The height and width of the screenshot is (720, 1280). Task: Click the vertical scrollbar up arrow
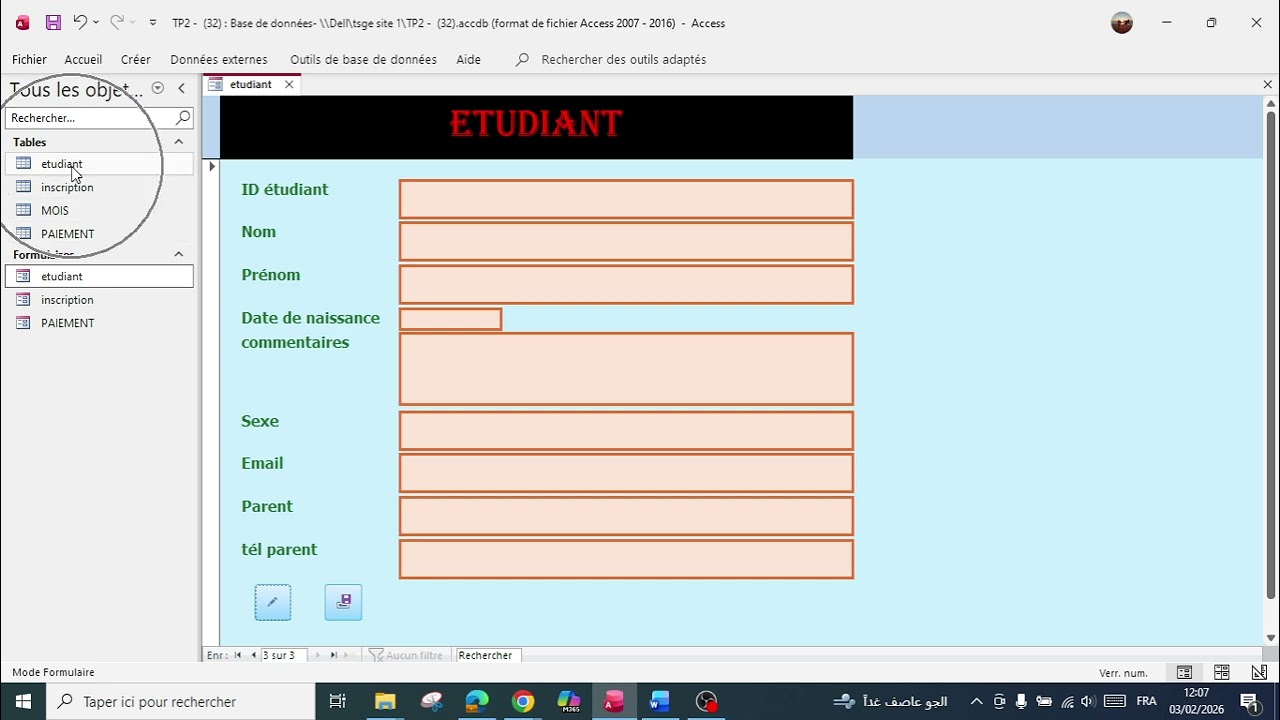point(1271,103)
